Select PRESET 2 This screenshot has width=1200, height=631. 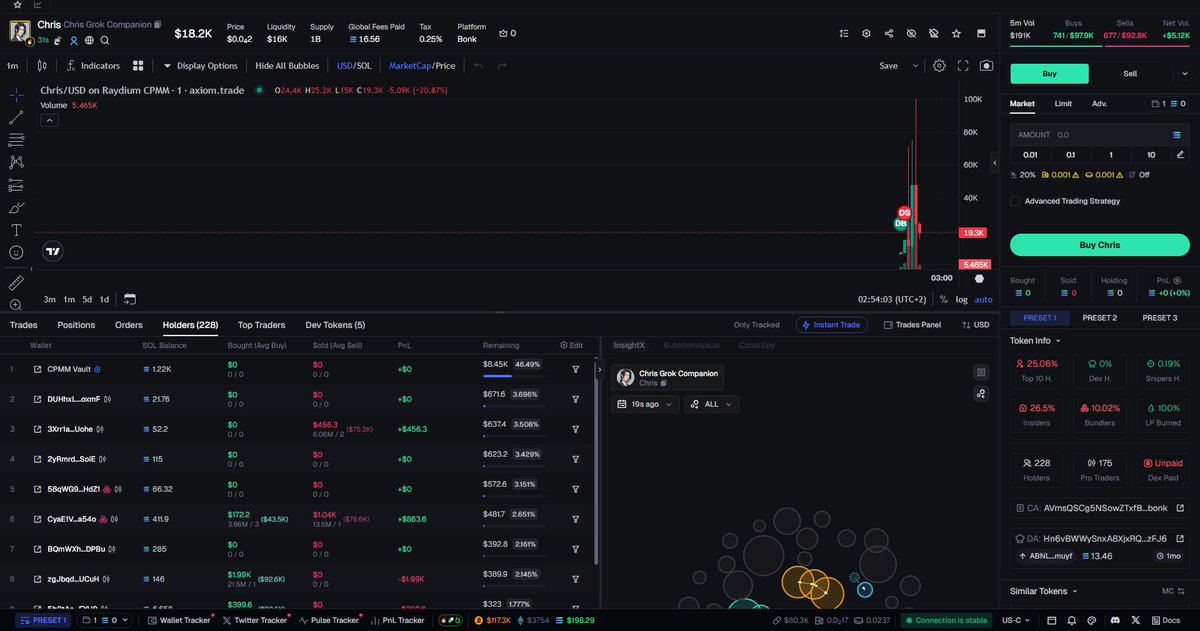tap(1099, 318)
